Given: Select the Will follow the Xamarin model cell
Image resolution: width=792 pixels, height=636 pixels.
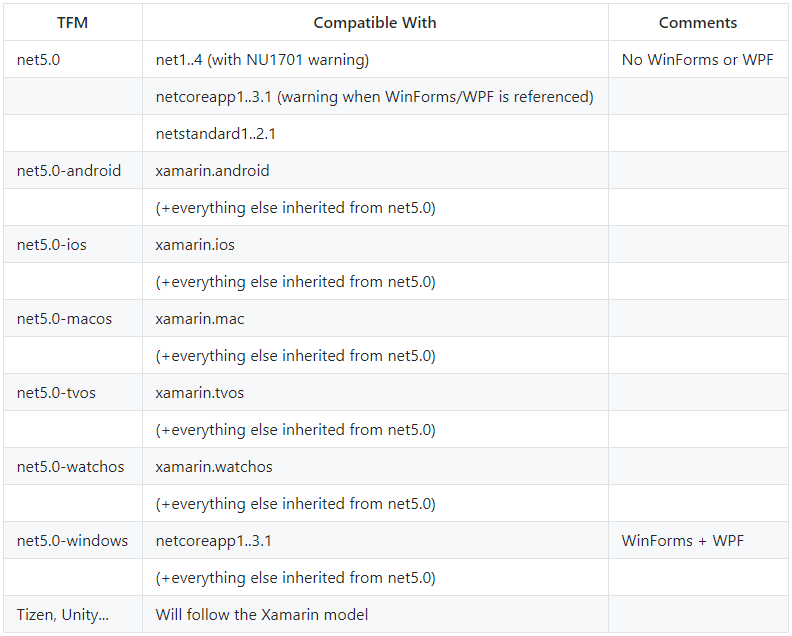Looking at the screenshot, I should coord(262,615).
